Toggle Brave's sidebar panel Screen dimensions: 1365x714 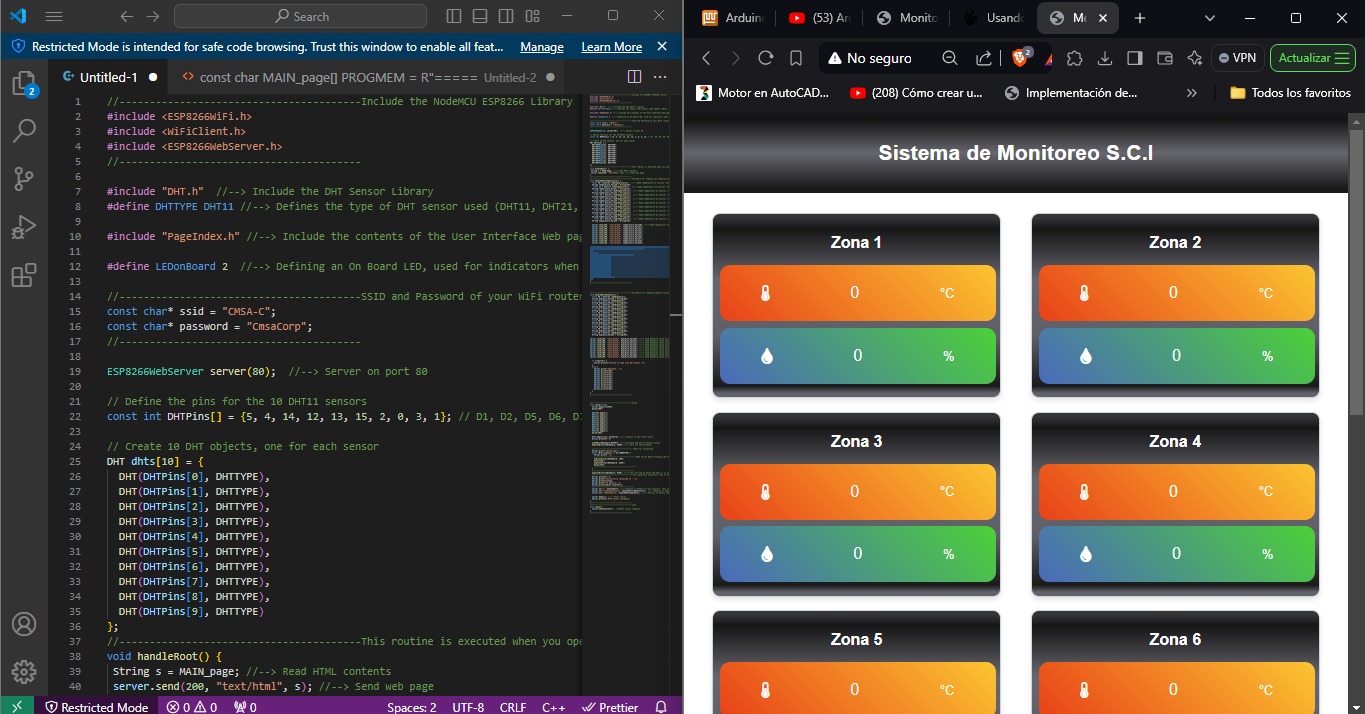click(x=1135, y=58)
